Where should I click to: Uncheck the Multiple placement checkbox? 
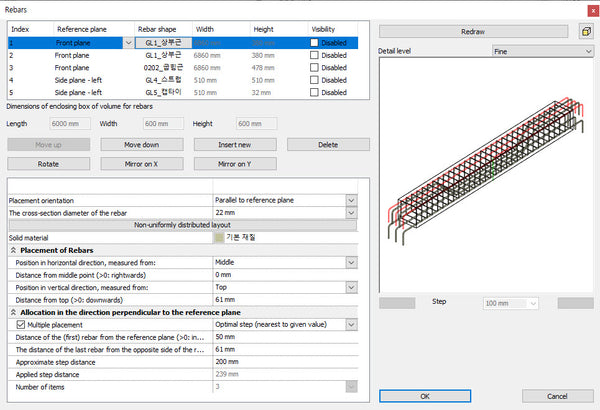click(21, 325)
